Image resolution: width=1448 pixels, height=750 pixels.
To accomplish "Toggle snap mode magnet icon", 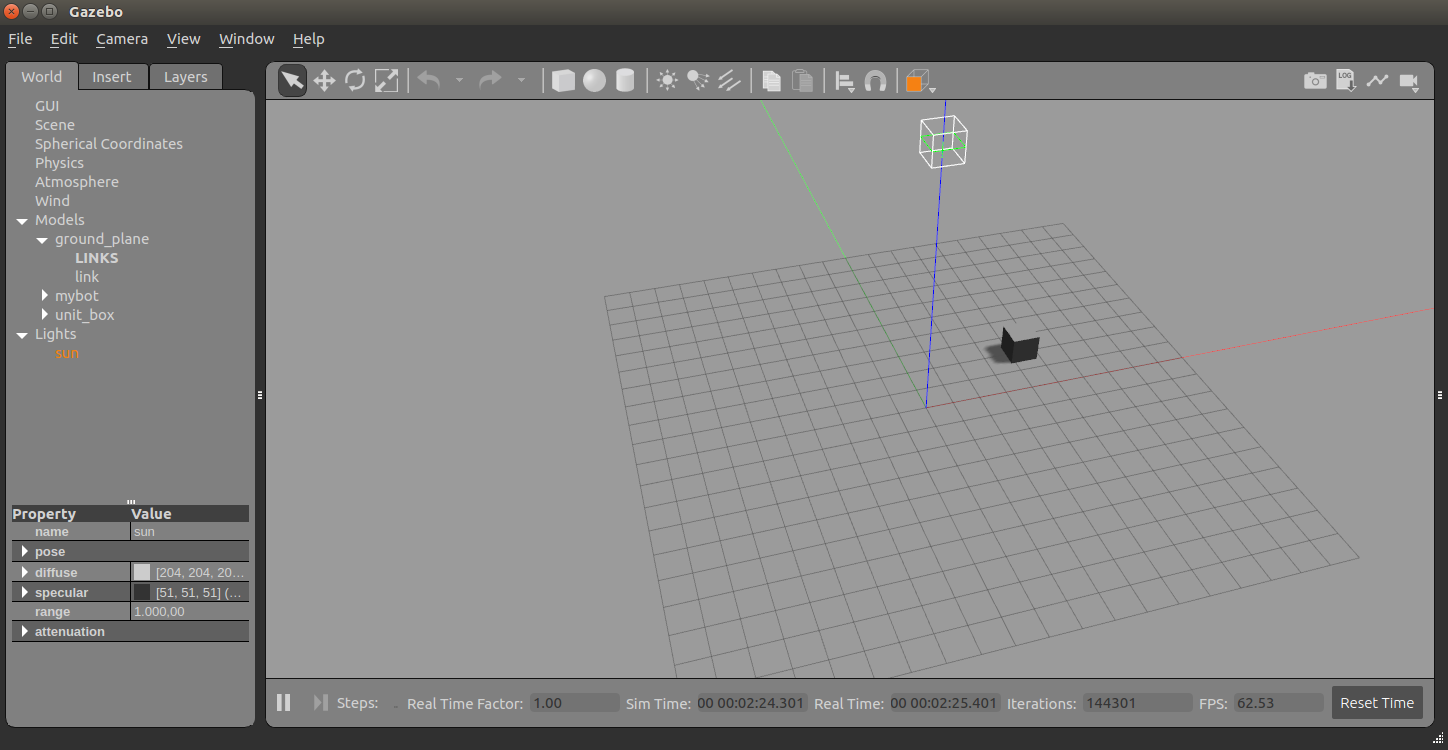I will 875,81.
